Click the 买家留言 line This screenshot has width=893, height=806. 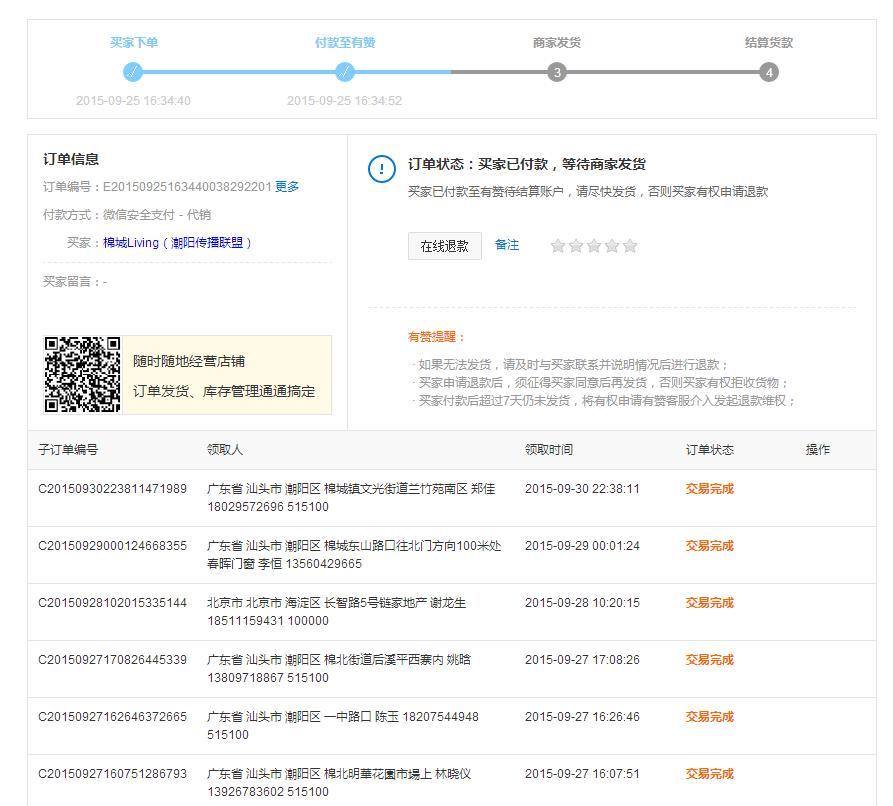[75, 281]
